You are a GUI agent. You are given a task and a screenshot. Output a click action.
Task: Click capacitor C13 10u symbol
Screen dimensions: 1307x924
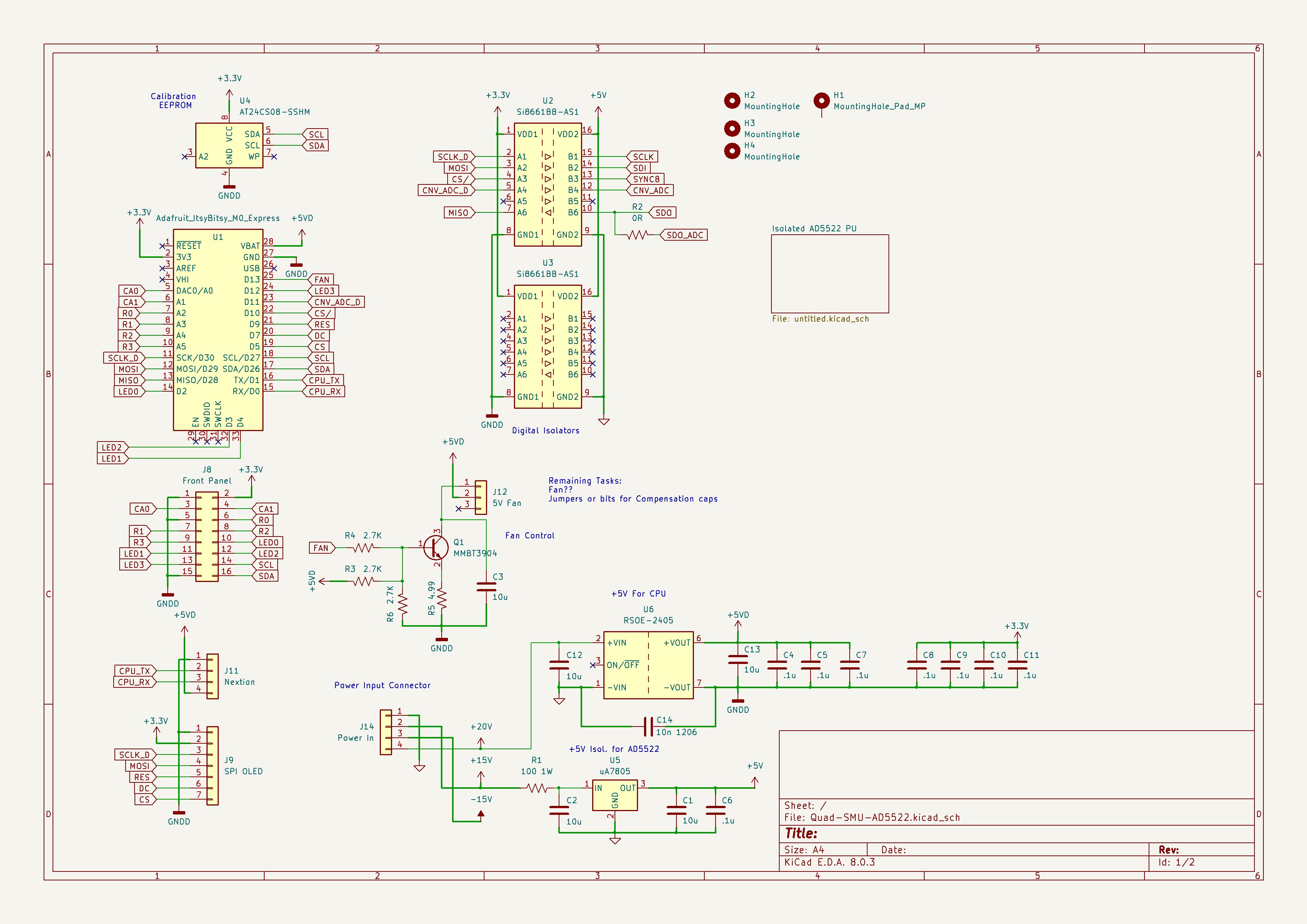tap(738, 659)
